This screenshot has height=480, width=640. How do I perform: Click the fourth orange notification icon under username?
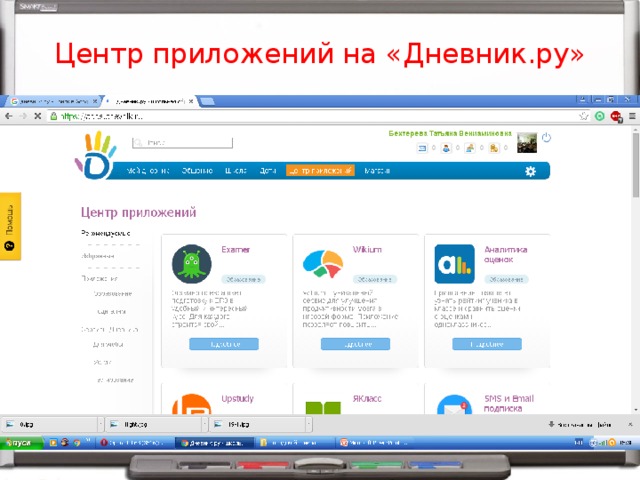coord(494,148)
